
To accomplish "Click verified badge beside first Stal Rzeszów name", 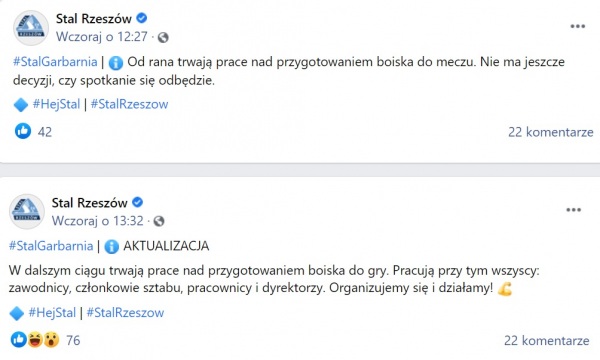I will pyautogui.click(x=142, y=18).
